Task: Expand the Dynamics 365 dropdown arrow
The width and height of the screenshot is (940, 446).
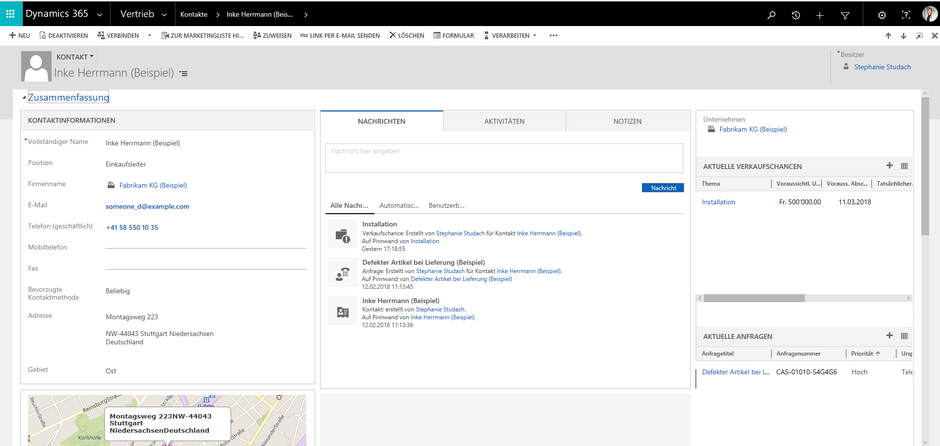Action: click(99, 14)
